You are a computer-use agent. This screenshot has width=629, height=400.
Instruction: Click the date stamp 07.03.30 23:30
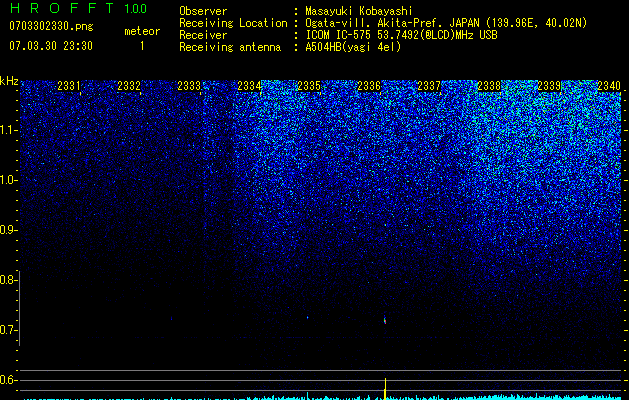point(51,46)
